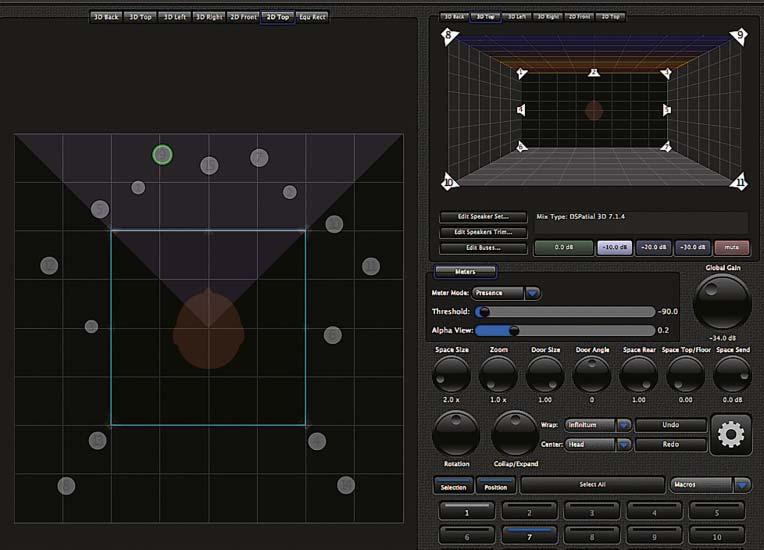Select speaker 4 on the left wall

pyautogui.click(x=521, y=110)
